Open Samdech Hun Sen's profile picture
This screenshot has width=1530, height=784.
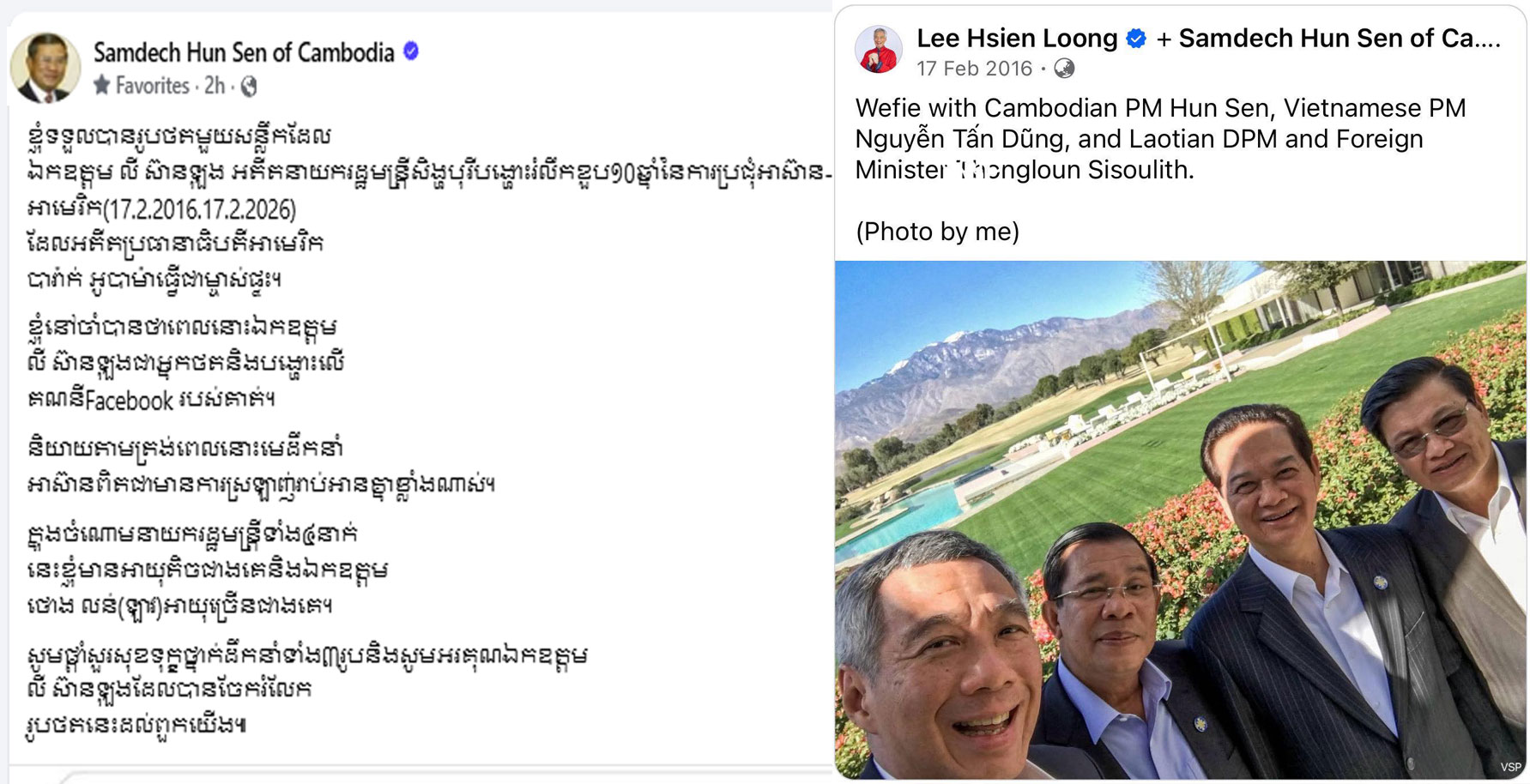pos(45,67)
